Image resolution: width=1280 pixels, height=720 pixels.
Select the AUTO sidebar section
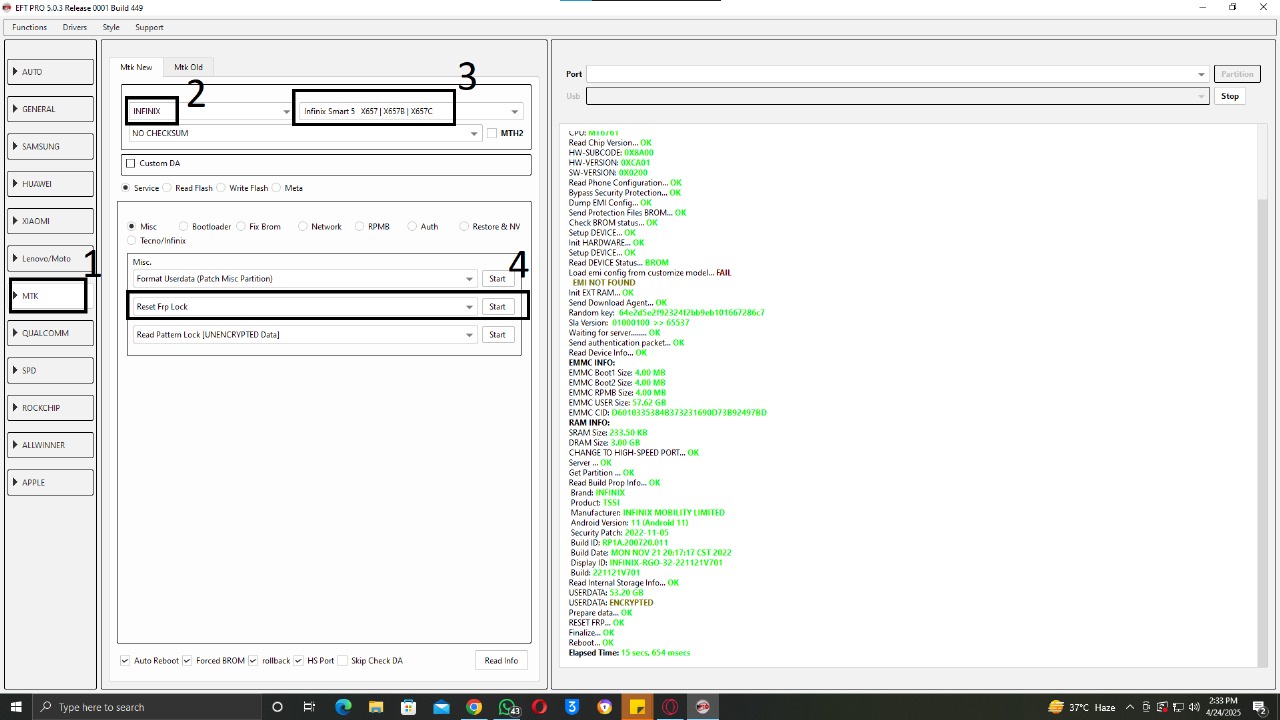(x=51, y=72)
